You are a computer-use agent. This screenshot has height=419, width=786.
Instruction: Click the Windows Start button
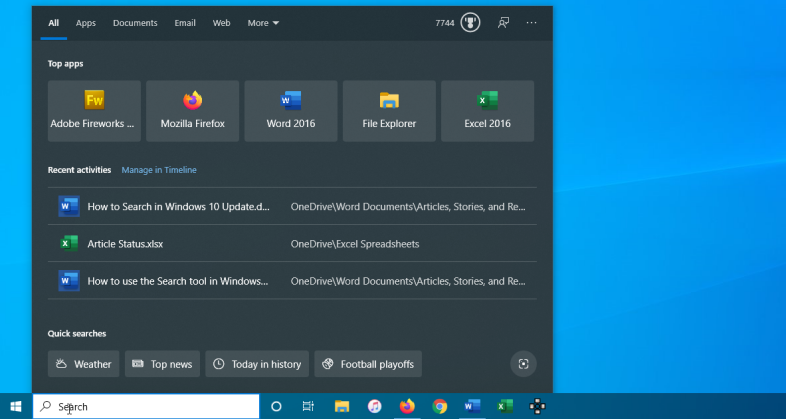coord(16,406)
